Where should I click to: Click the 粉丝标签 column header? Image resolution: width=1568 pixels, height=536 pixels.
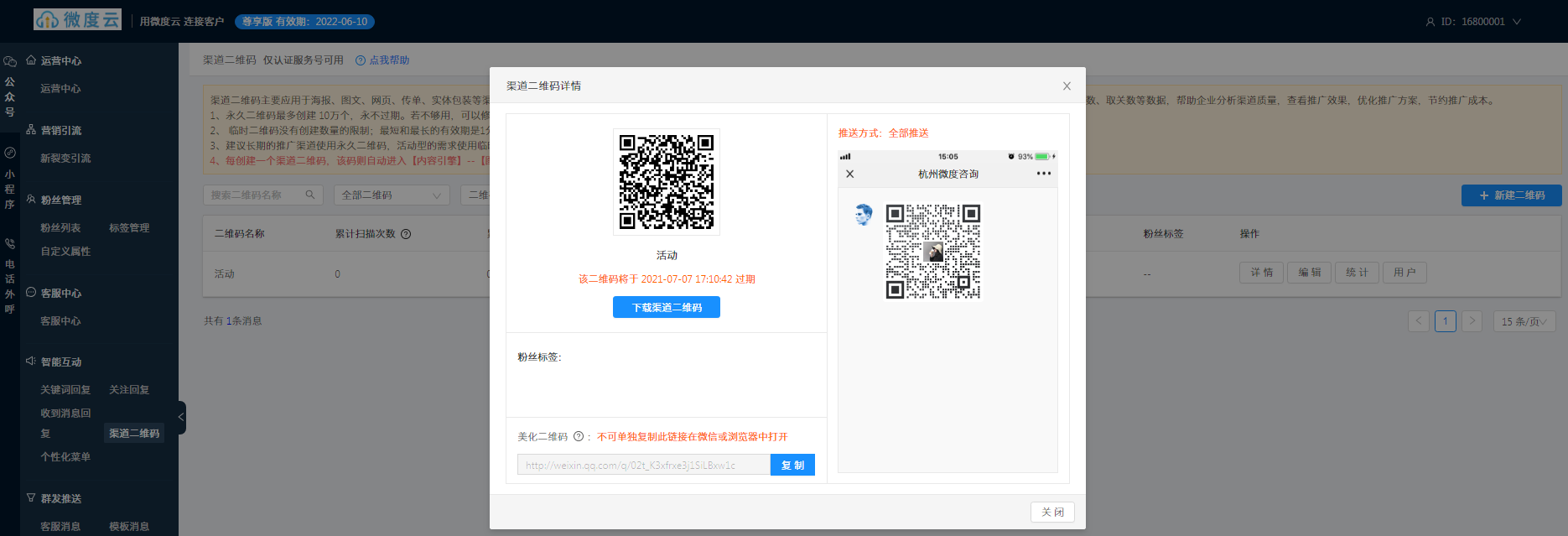1163,234
